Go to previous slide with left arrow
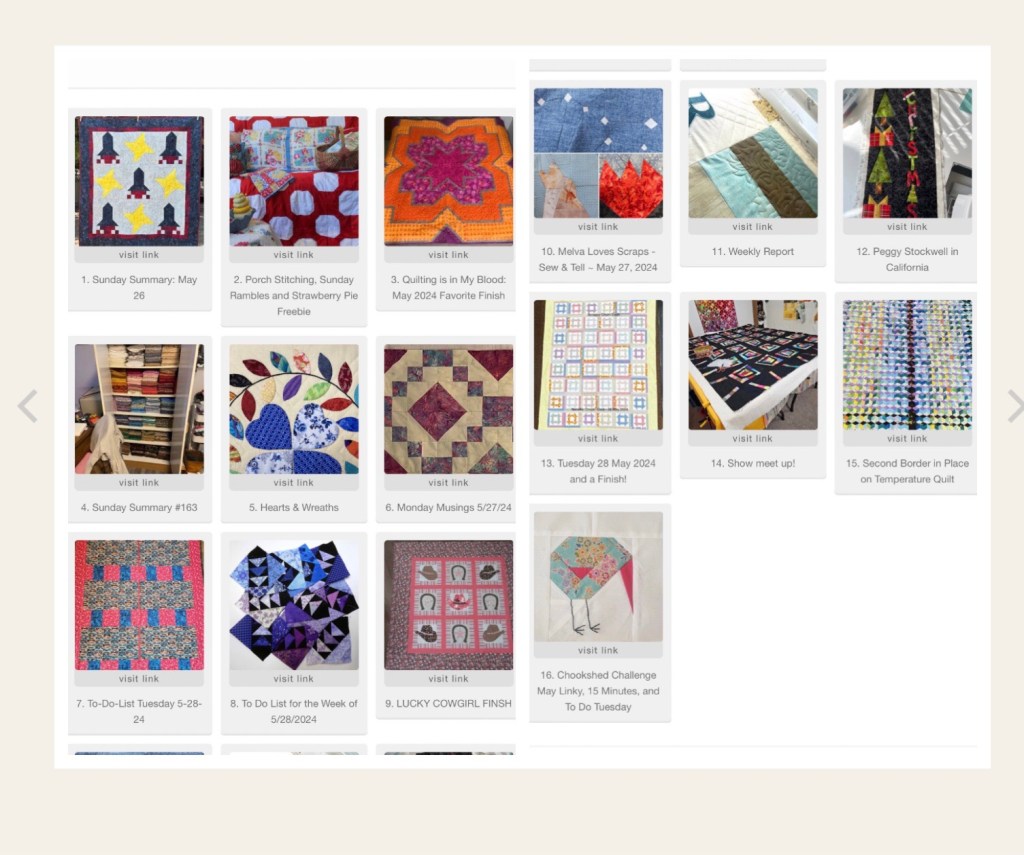The width and height of the screenshot is (1024, 855). [27, 406]
